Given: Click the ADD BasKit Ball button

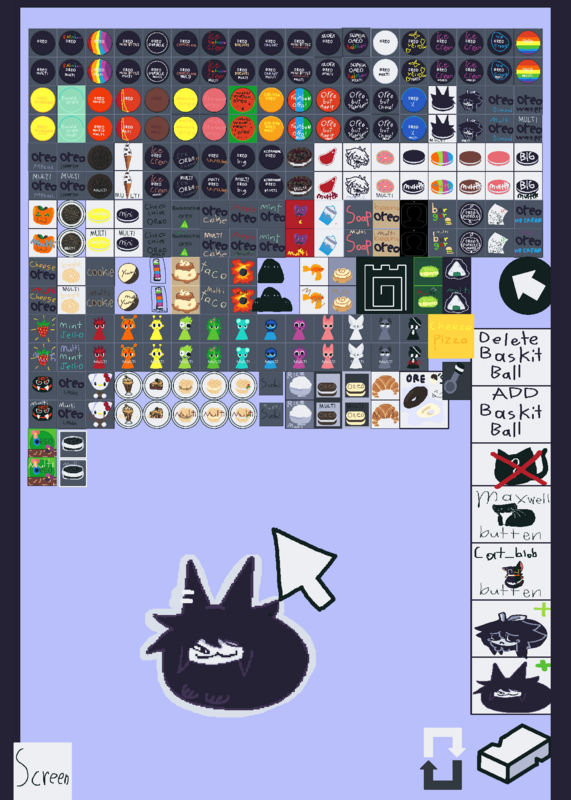Looking at the screenshot, I should tap(511, 414).
